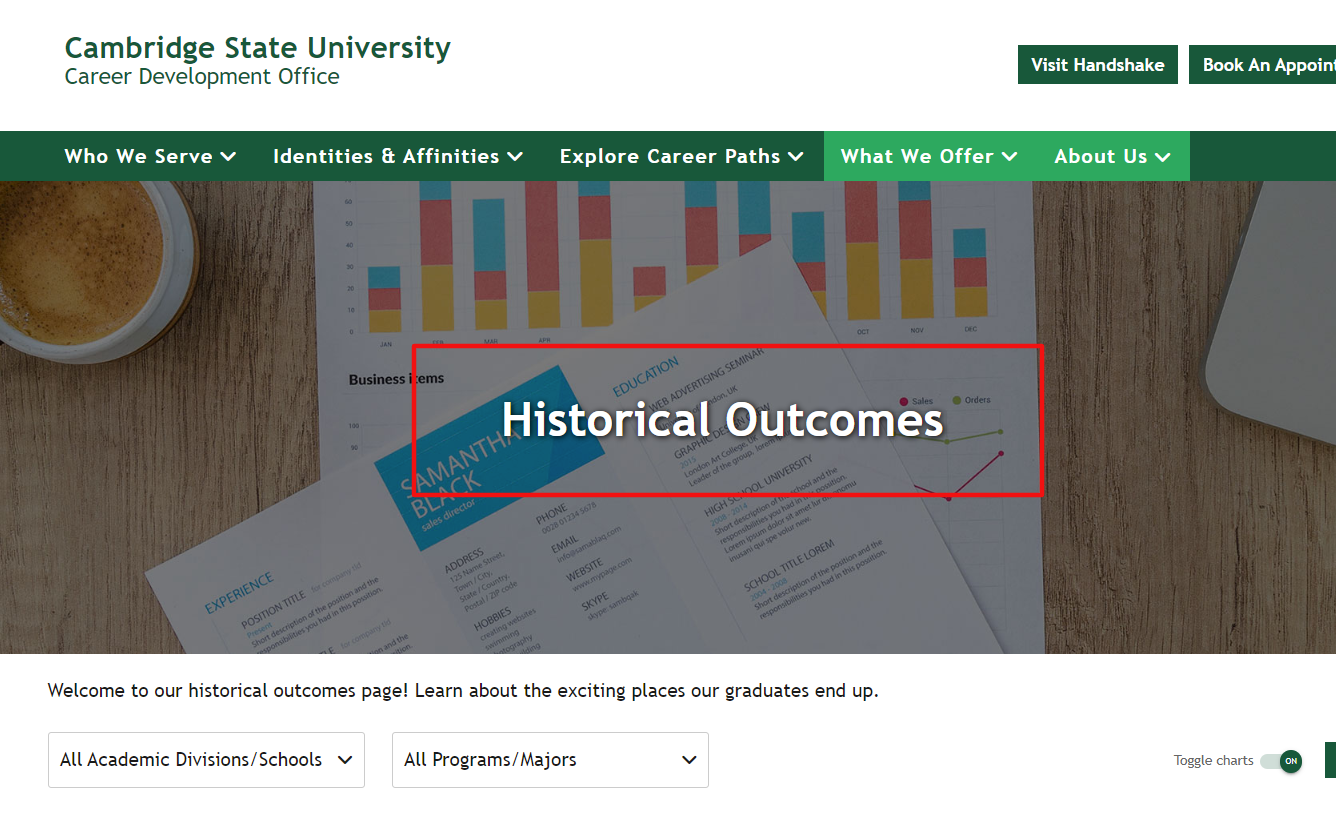
Task: Open the Explore Career Paths menu label
Action: click(x=669, y=156)
